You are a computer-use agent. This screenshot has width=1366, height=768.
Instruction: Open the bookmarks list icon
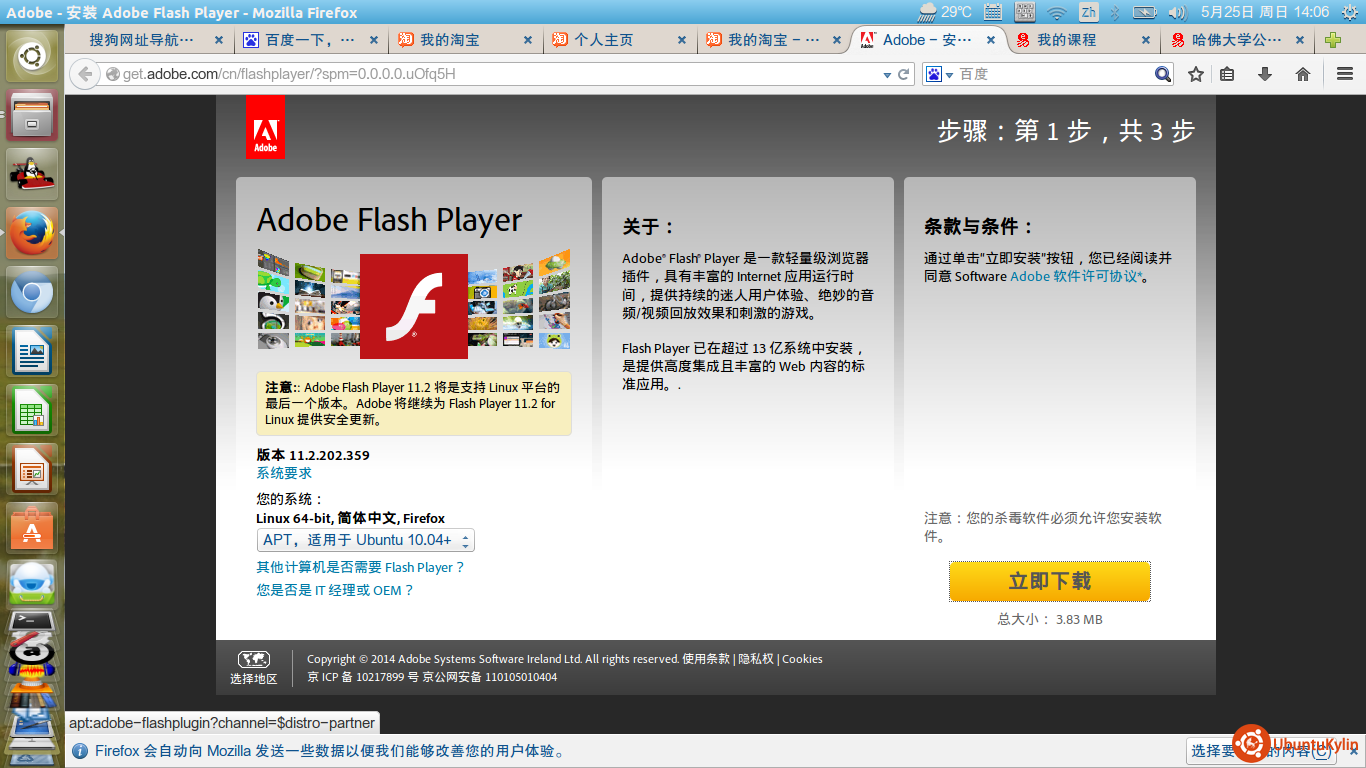pyautogui.click(x=1227, y=74)
